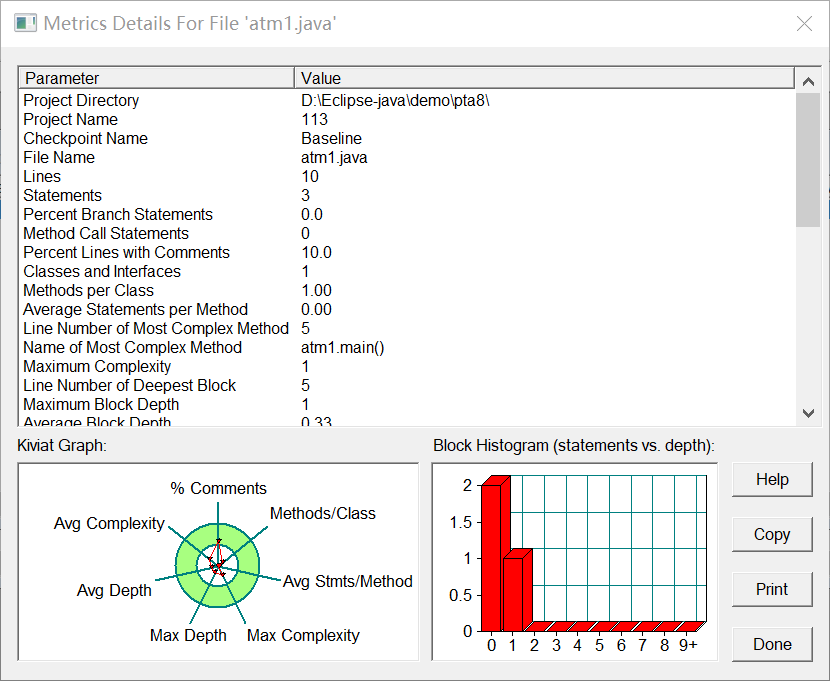The image size is (830, 681).
Task: Click the Max Depth label
Action: point(188,635)
